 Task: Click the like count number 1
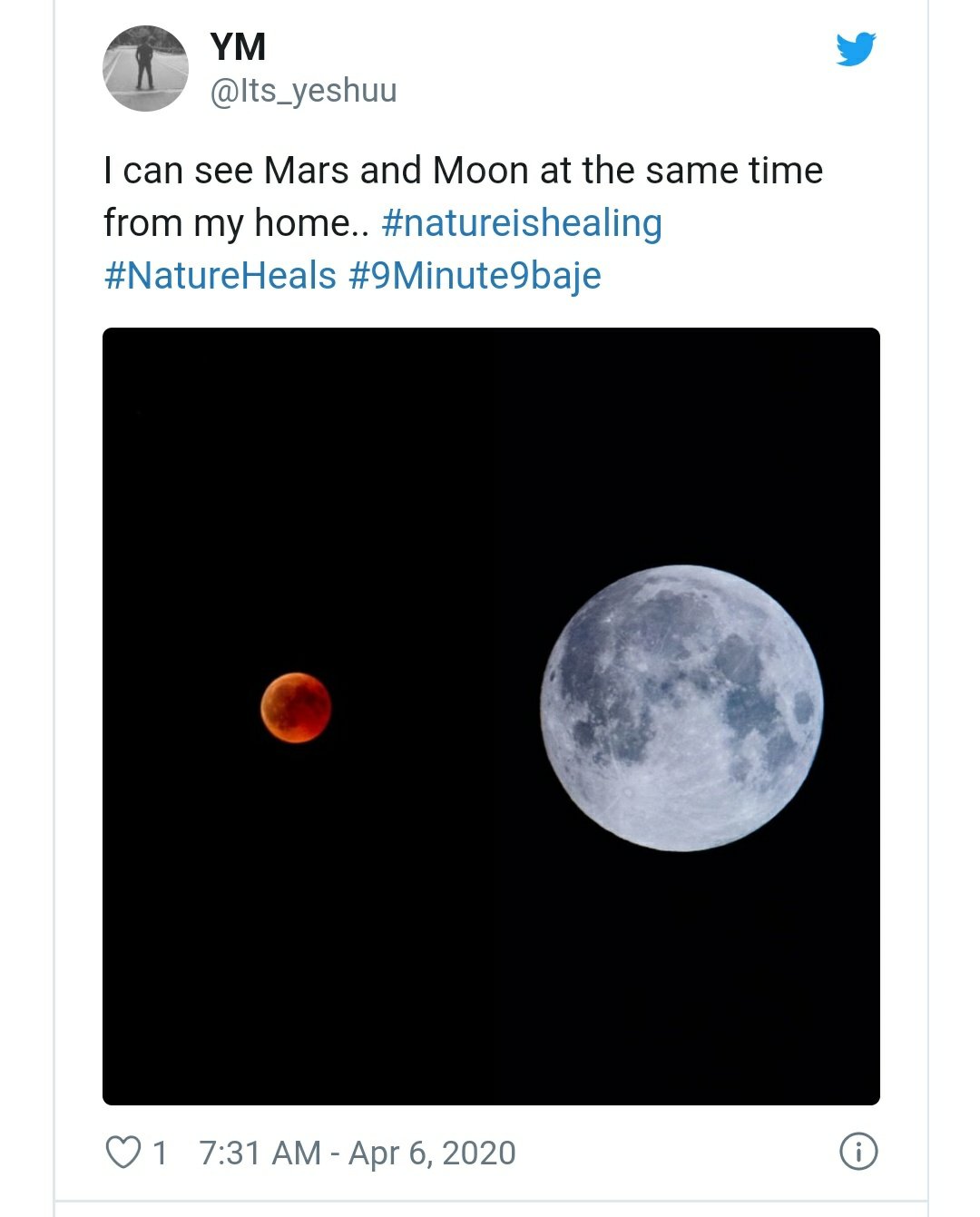tap(161, 1153)
